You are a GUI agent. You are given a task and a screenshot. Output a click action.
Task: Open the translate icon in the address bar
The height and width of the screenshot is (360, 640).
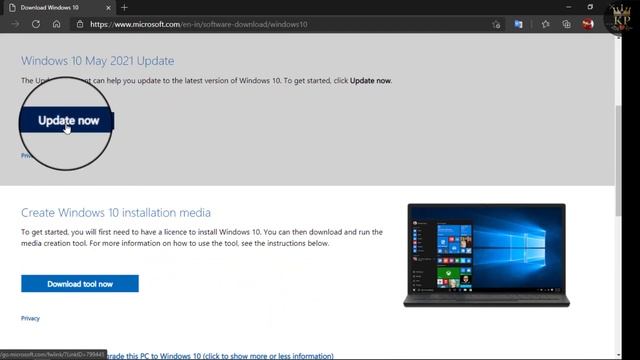518,24
